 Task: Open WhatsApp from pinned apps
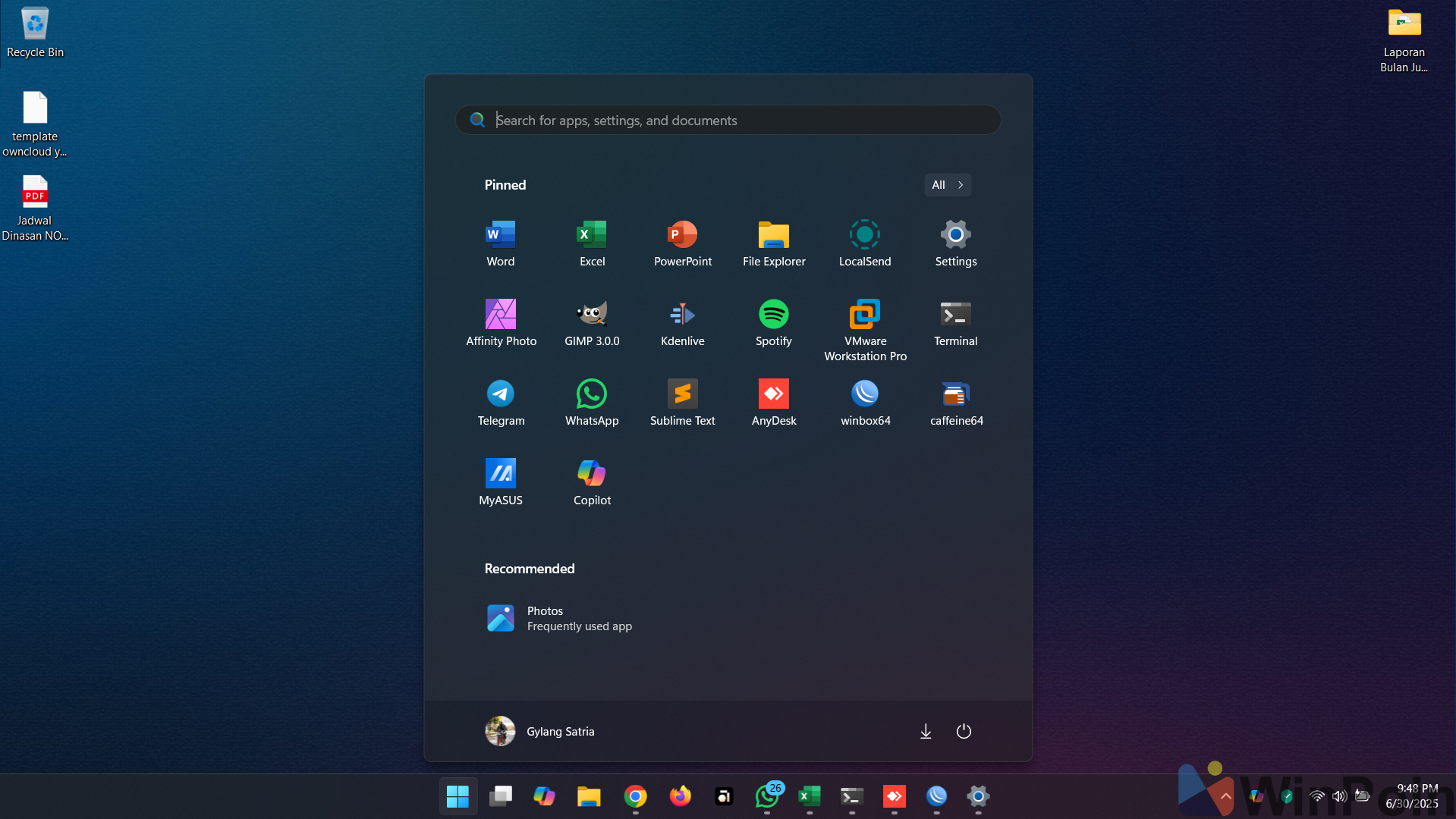(592, 403)
